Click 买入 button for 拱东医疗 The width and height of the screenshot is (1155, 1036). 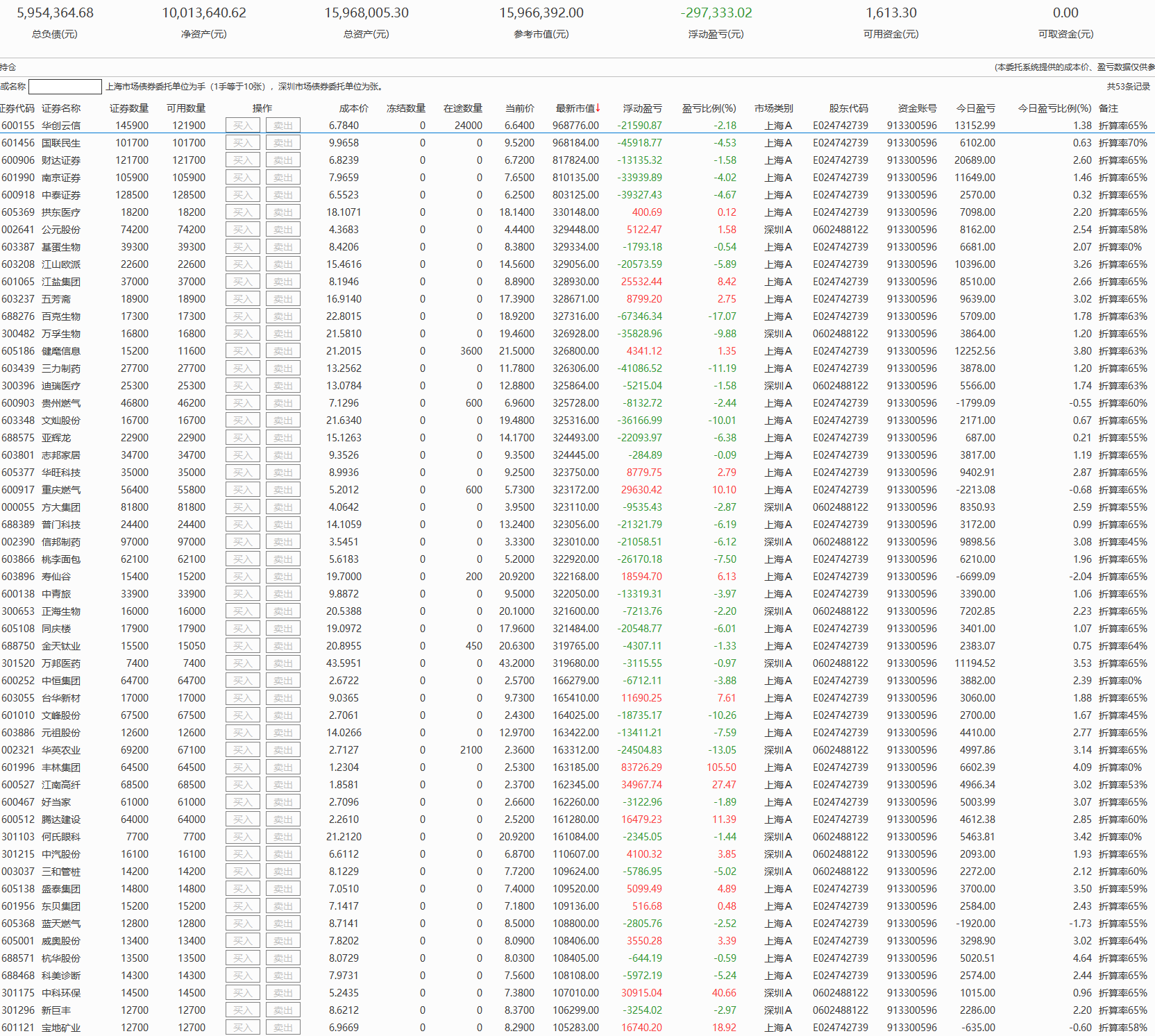coord(243,212)
